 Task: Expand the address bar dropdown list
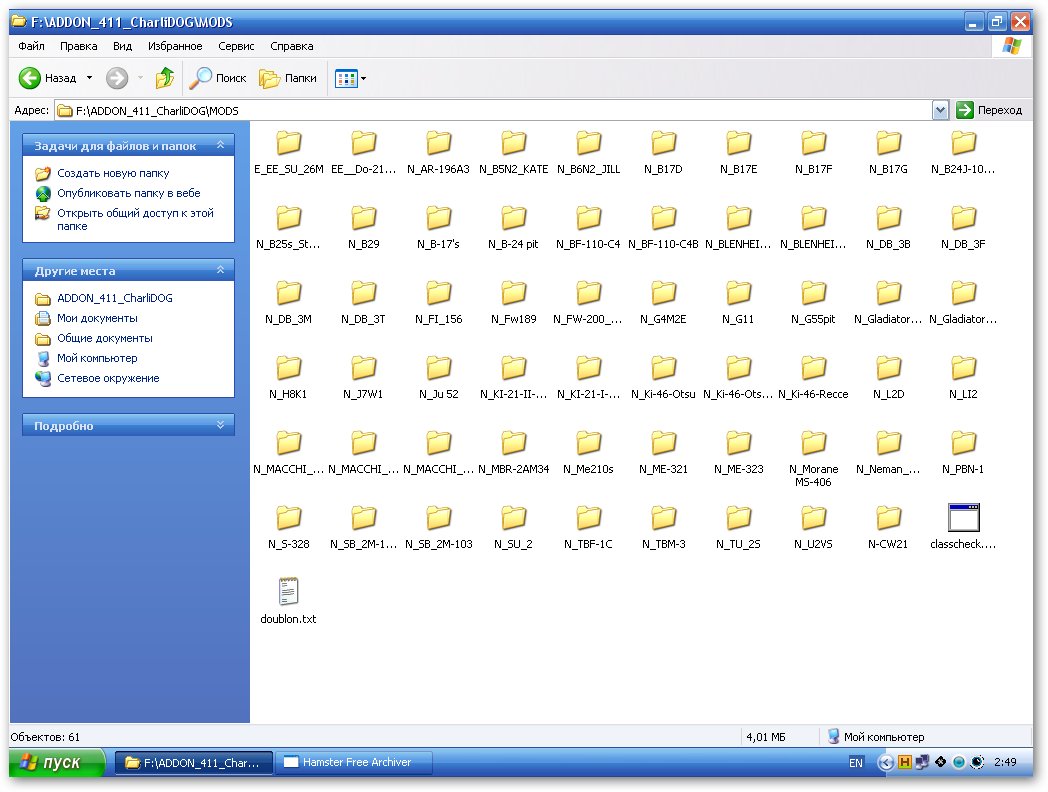point(940,110)
